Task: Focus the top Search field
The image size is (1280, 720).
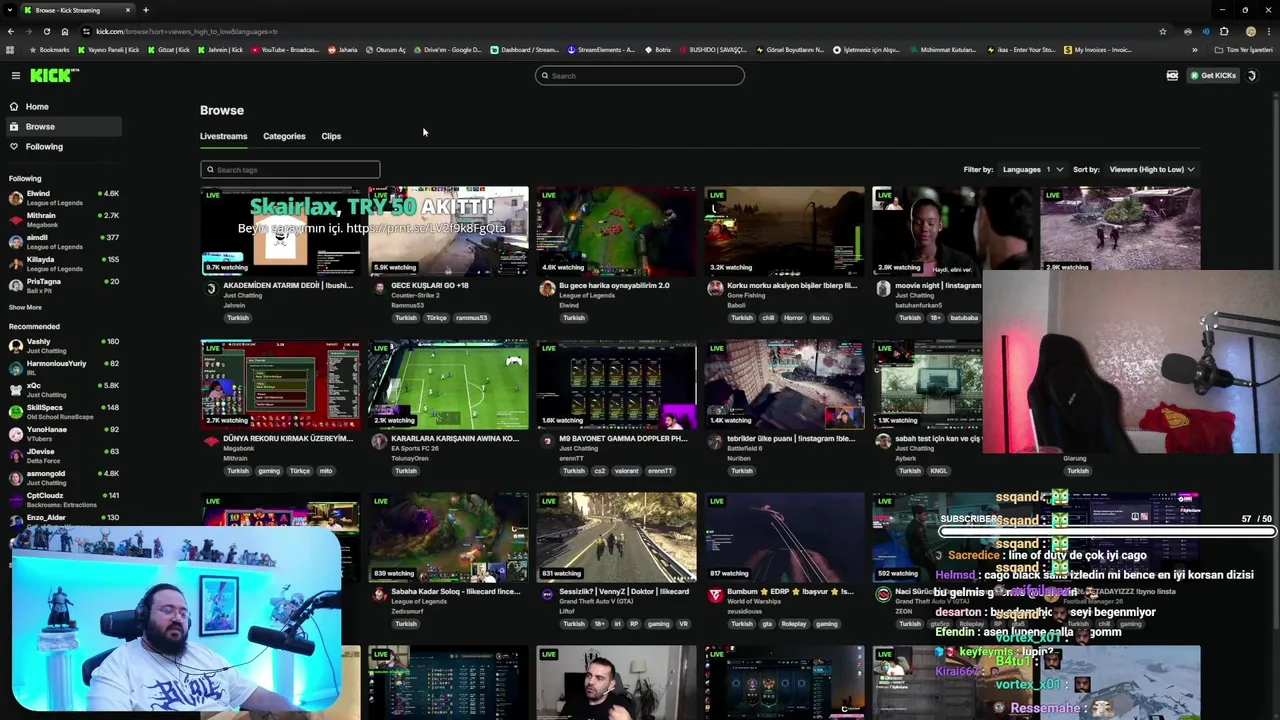Action: 640,76
